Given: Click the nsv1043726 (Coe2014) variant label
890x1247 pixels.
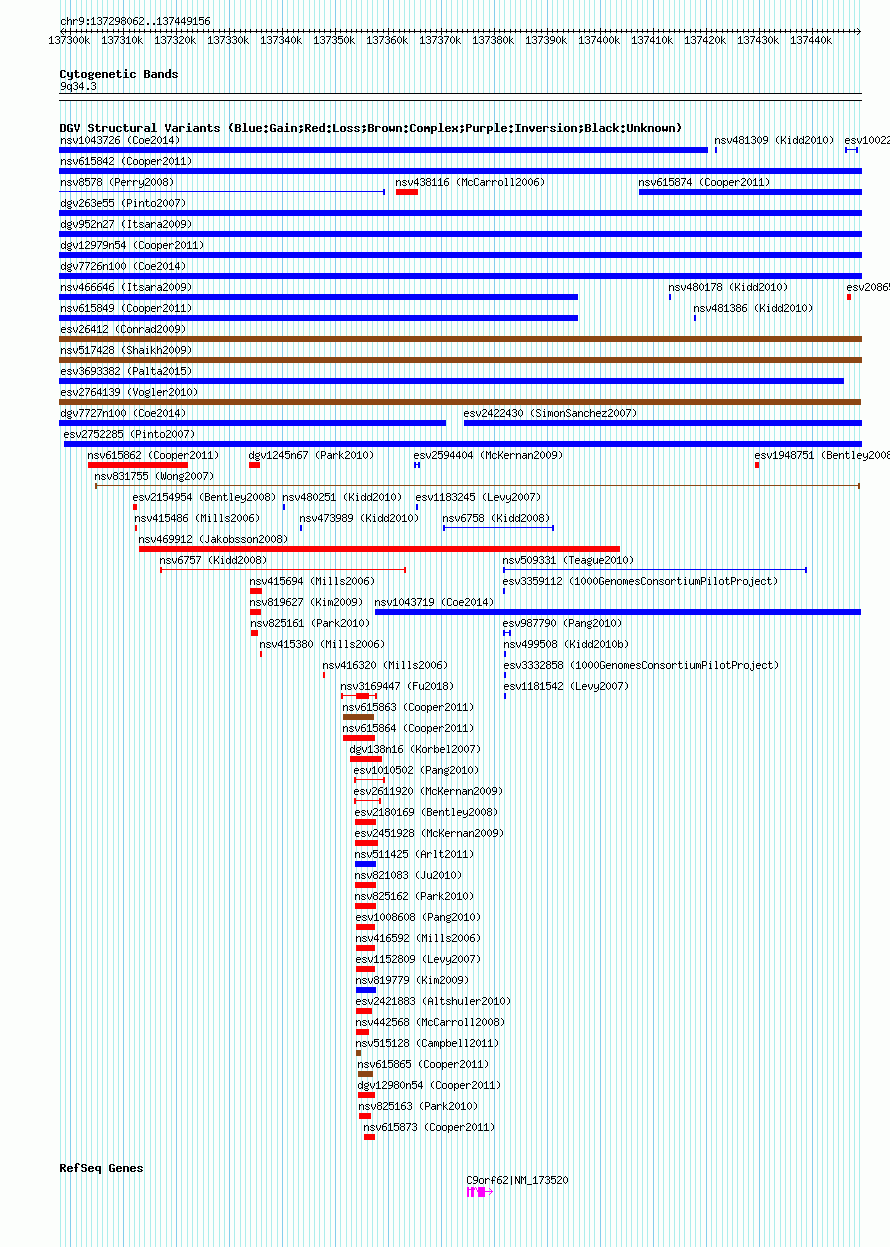Looking at the screenshot, I should (119, 140).
